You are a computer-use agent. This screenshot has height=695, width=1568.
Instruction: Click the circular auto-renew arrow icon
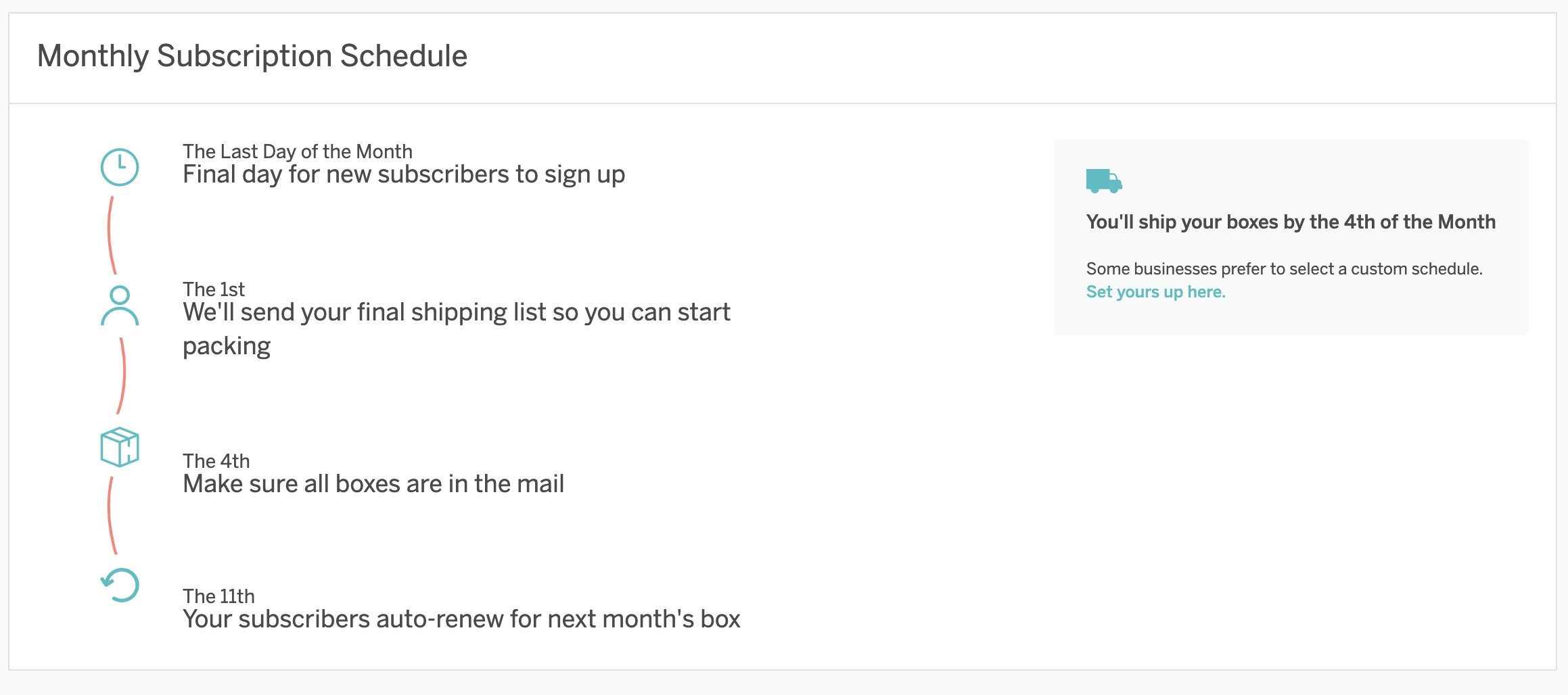click(120, 585)
